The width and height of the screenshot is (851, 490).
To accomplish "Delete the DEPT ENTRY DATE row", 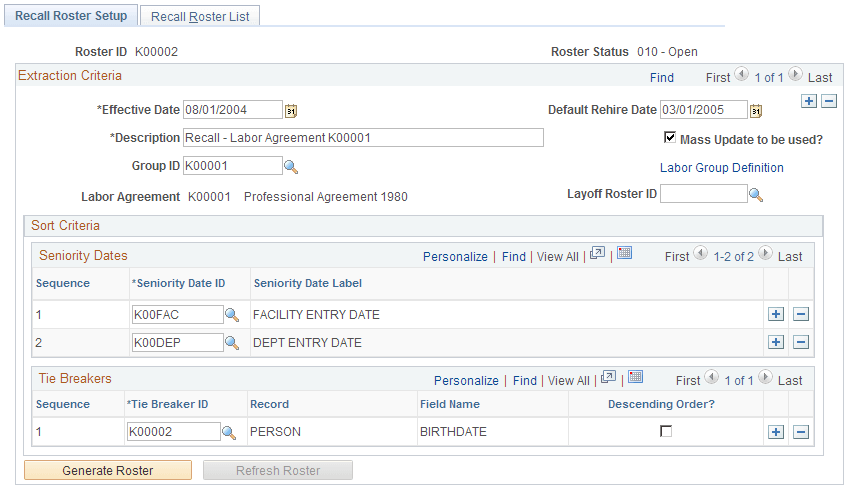I will 801,342.
